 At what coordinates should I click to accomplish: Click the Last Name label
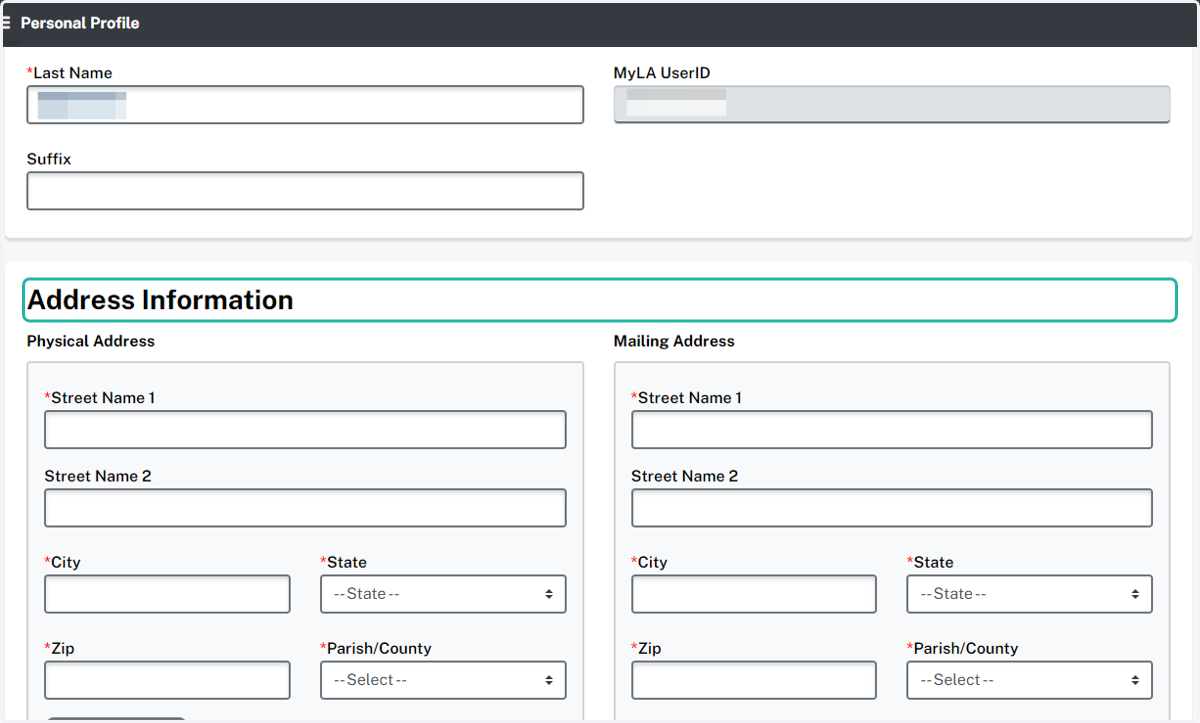pyautogui.click(x=70, y=73)
